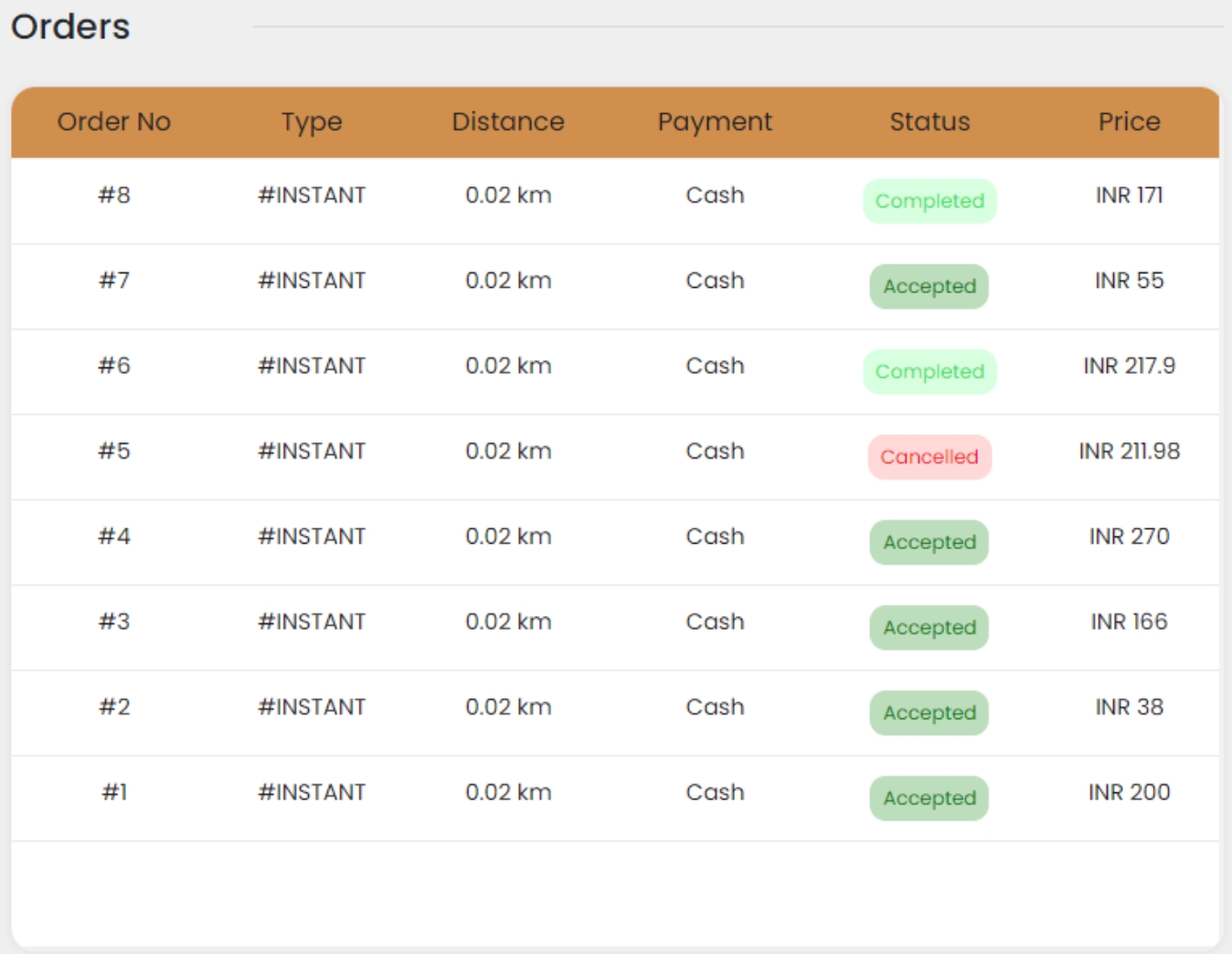
Task: Click the Distance column header
Action: coord(508,122)
